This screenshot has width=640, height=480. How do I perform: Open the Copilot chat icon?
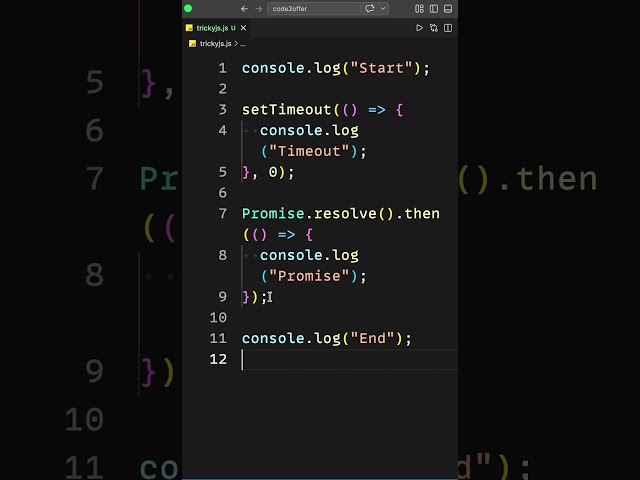coord(369,9)
